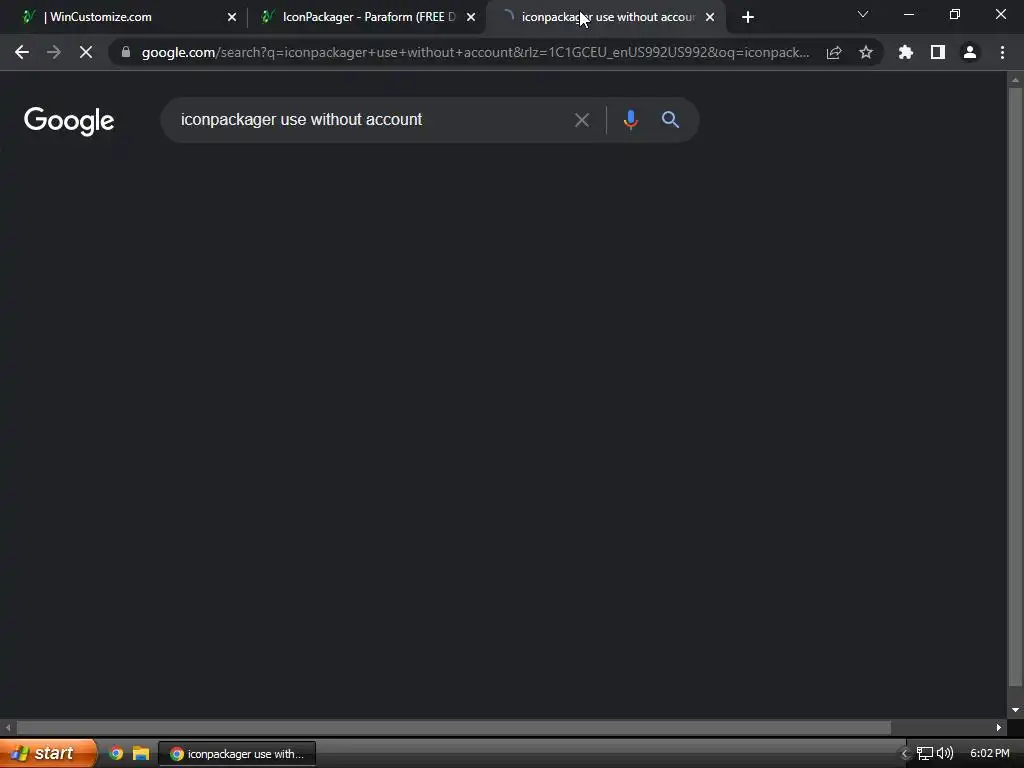Launch Chrome from quick launch
This screenshot has width=1024, height=768.
click(x=116, y=754)
